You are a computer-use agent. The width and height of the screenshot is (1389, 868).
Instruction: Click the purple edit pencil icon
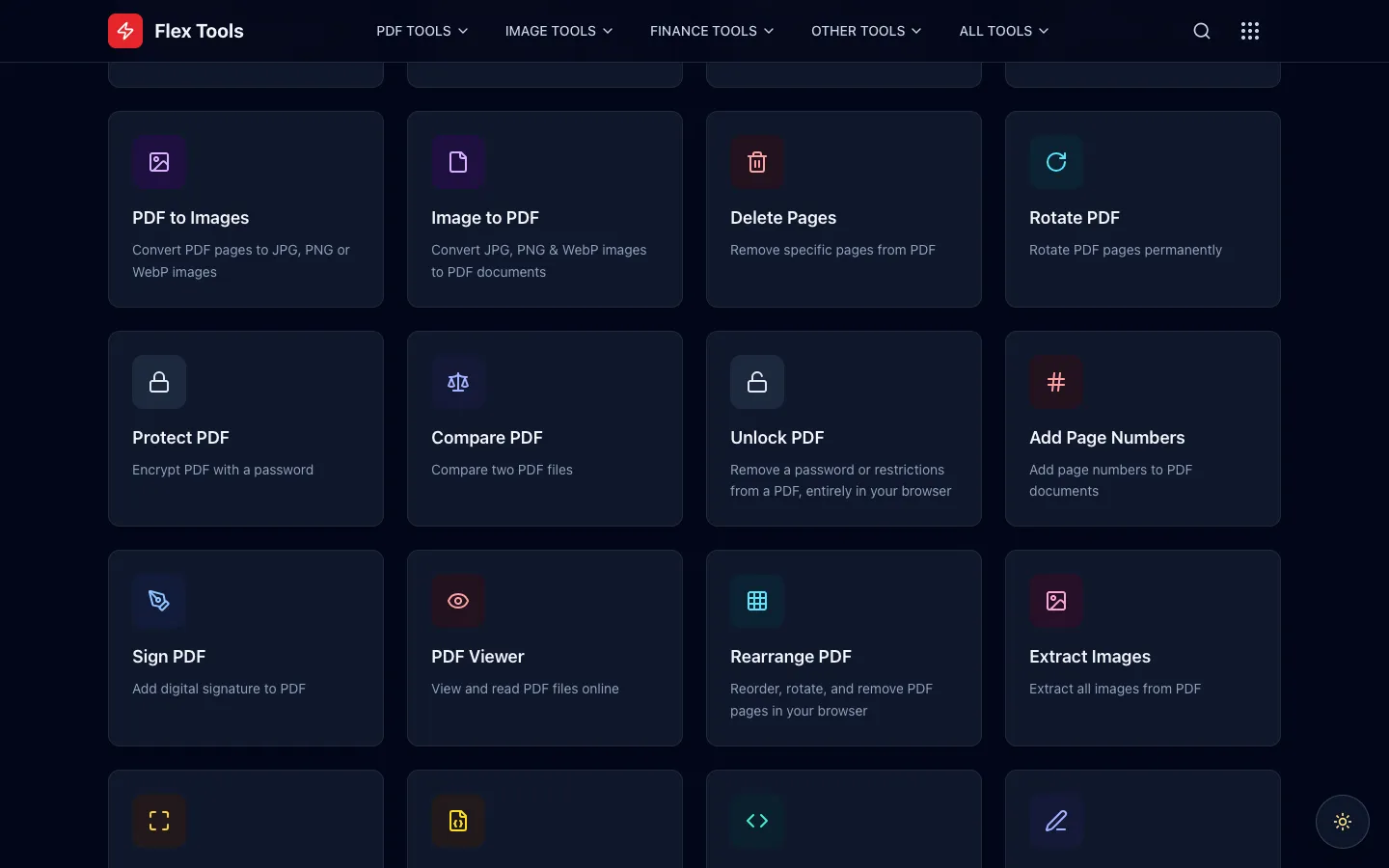tap(1056, 821)
